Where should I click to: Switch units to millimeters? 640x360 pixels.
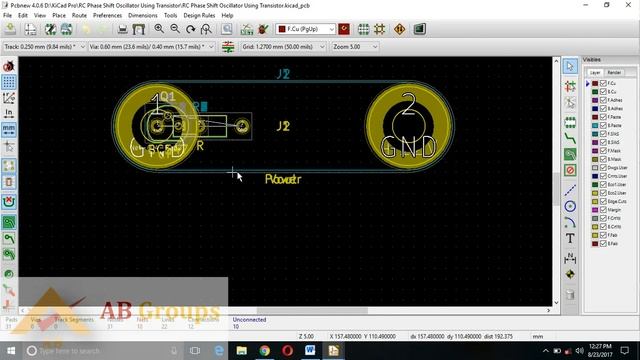[9, 130]
